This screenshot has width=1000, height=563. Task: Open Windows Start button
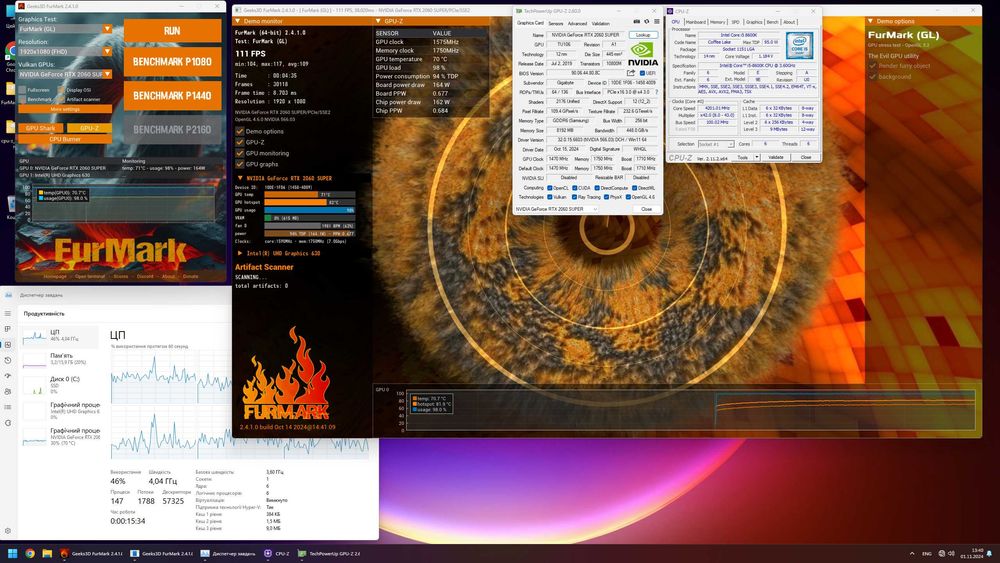pyautogui.click(x=12, y=553)
